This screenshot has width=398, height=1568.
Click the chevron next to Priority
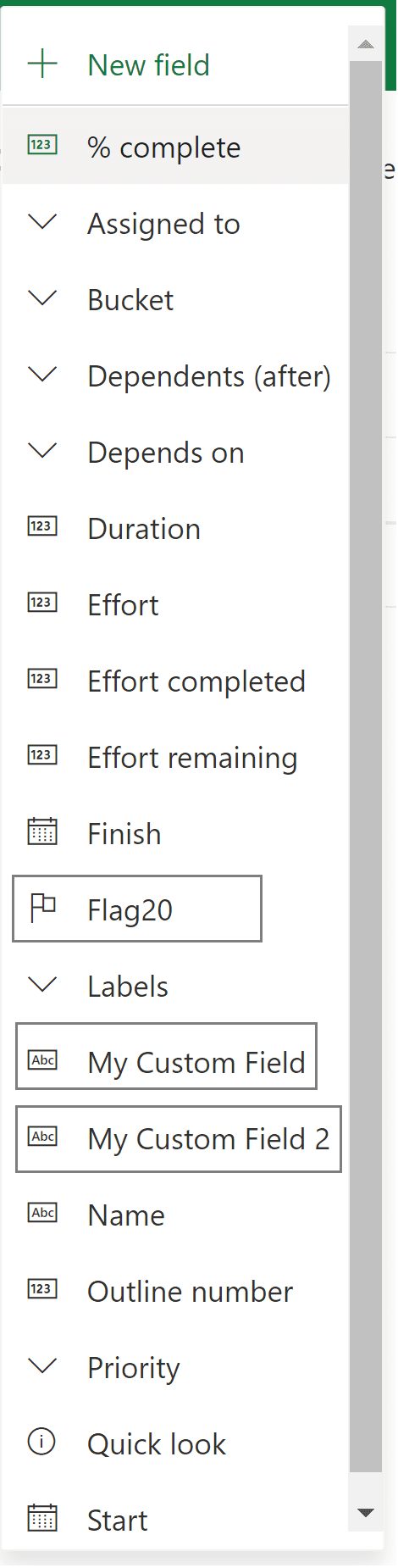point(42,1366)
